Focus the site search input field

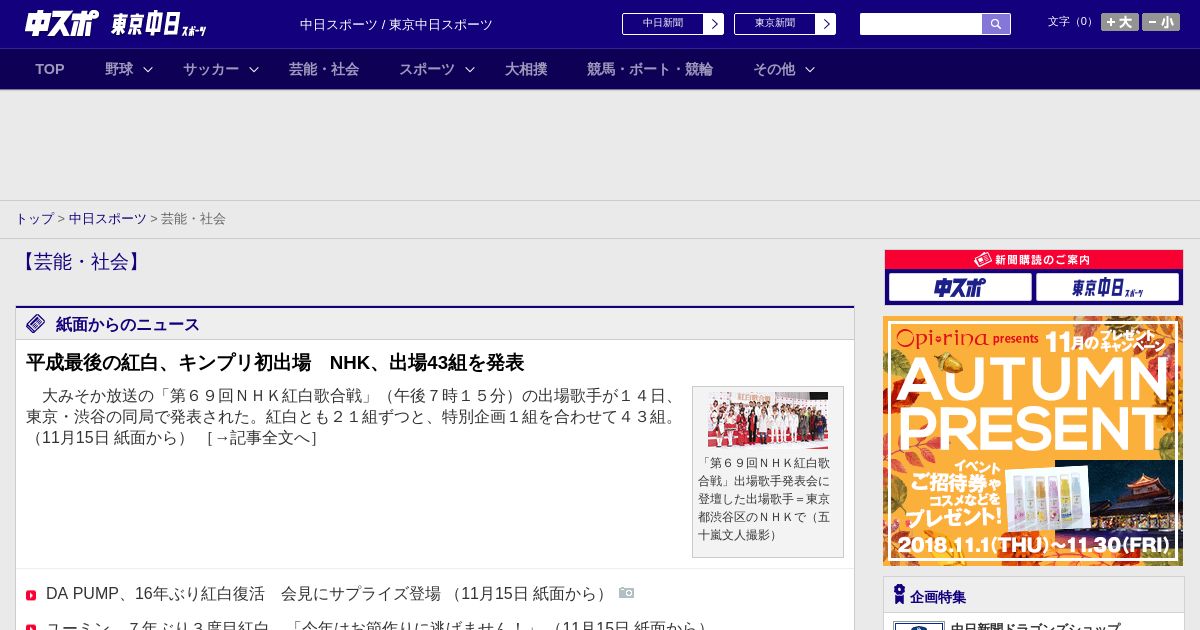(x=921, y=24)
